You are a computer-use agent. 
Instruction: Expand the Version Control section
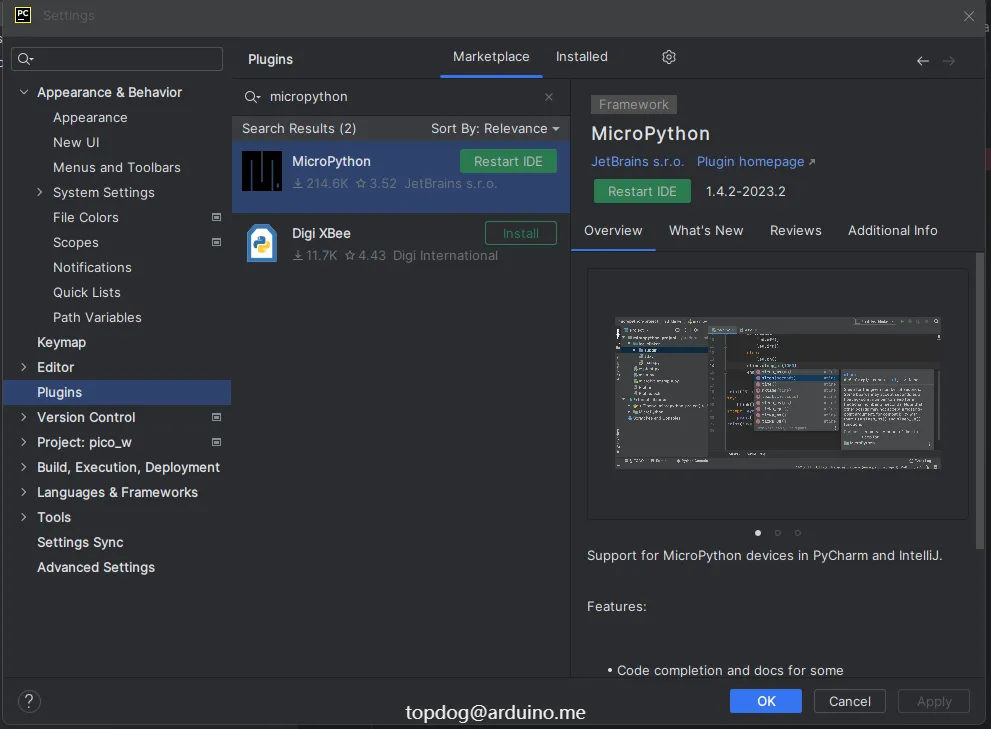(24, 417)
